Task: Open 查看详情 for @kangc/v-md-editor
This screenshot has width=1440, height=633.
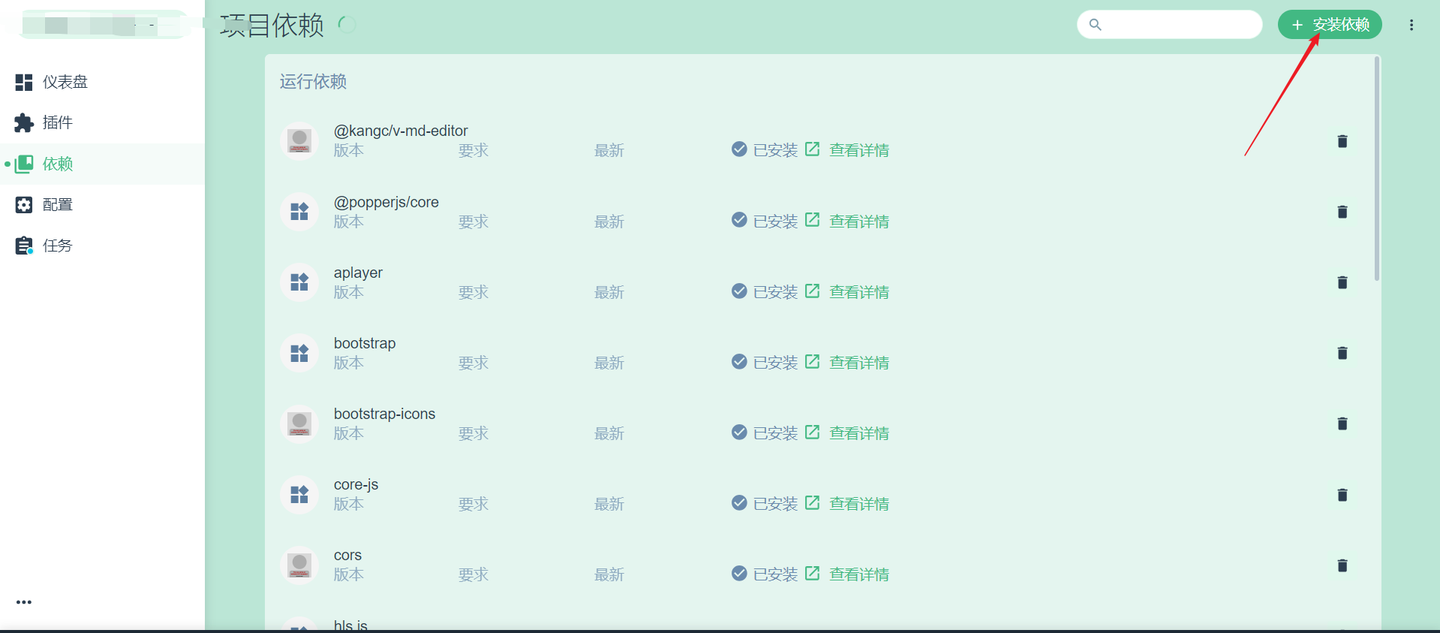Action: click(858, 149)
